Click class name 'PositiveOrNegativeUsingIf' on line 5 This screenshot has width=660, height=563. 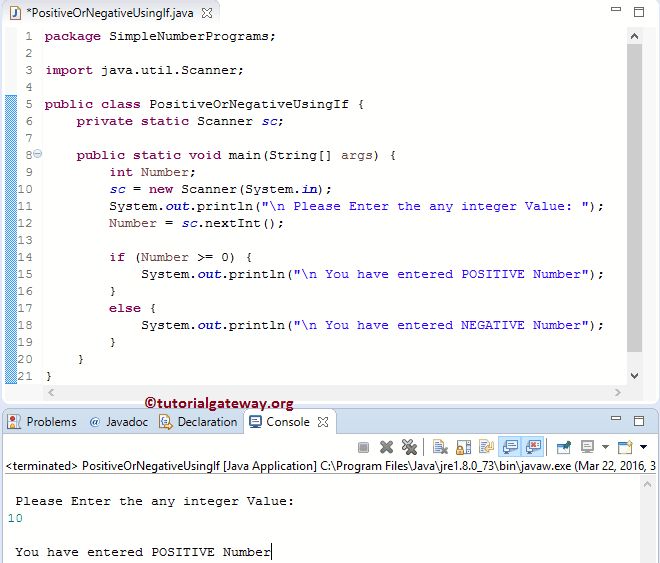(249, 104)
